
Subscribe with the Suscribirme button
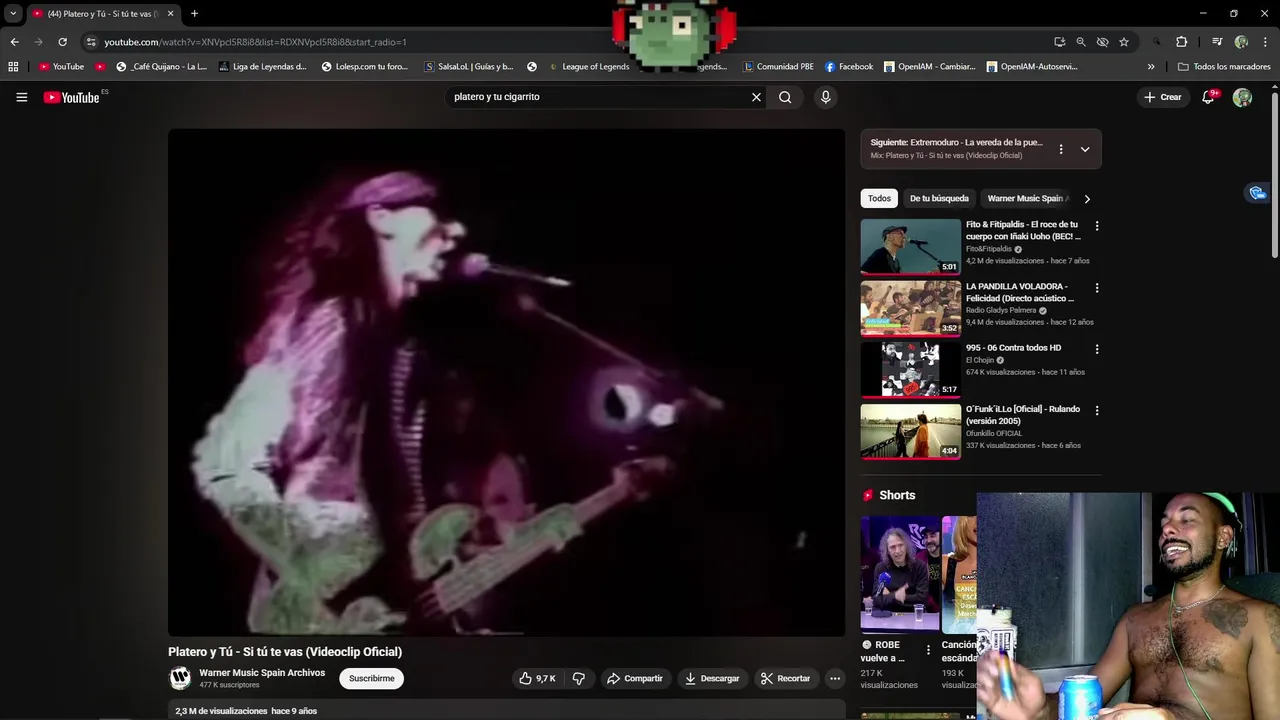[372, 678]
